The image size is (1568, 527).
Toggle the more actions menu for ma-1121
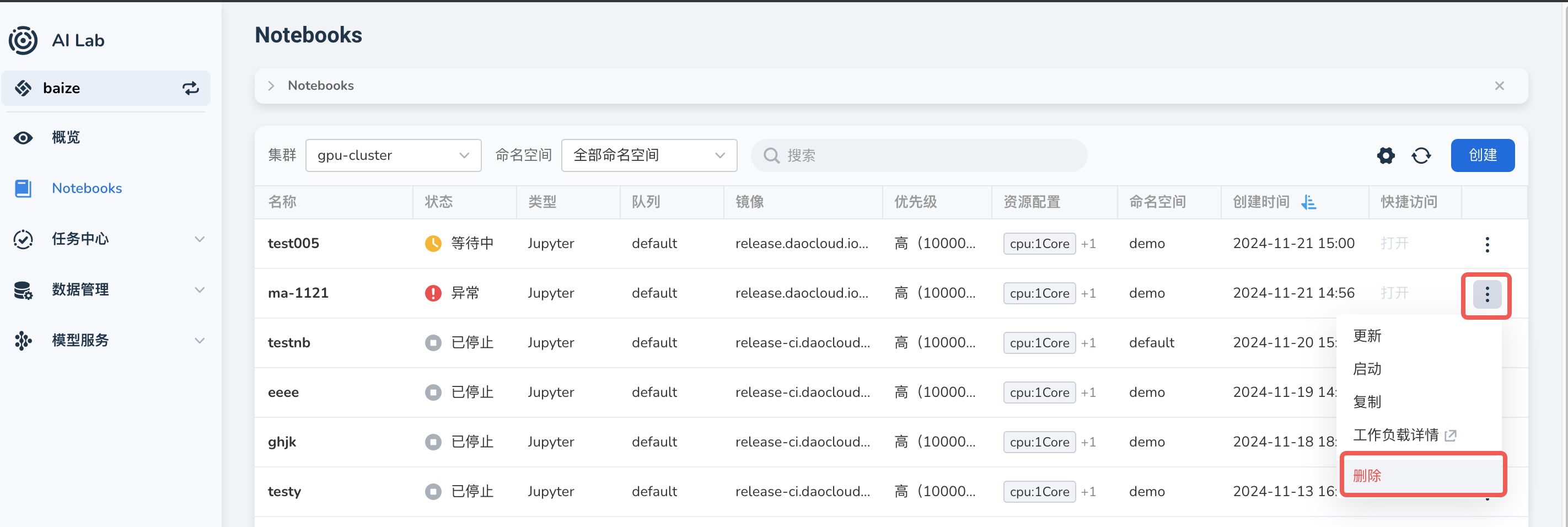tap(1486, 294)
